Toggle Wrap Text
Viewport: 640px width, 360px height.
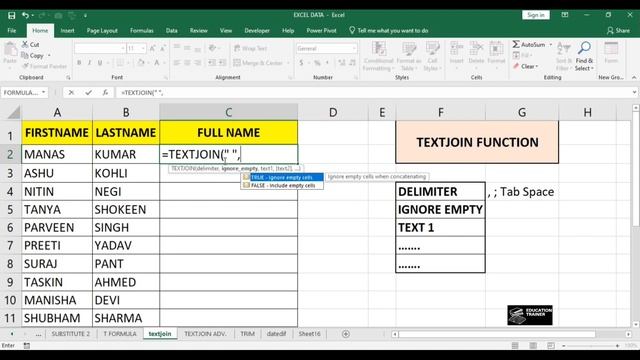coord(250,48)
